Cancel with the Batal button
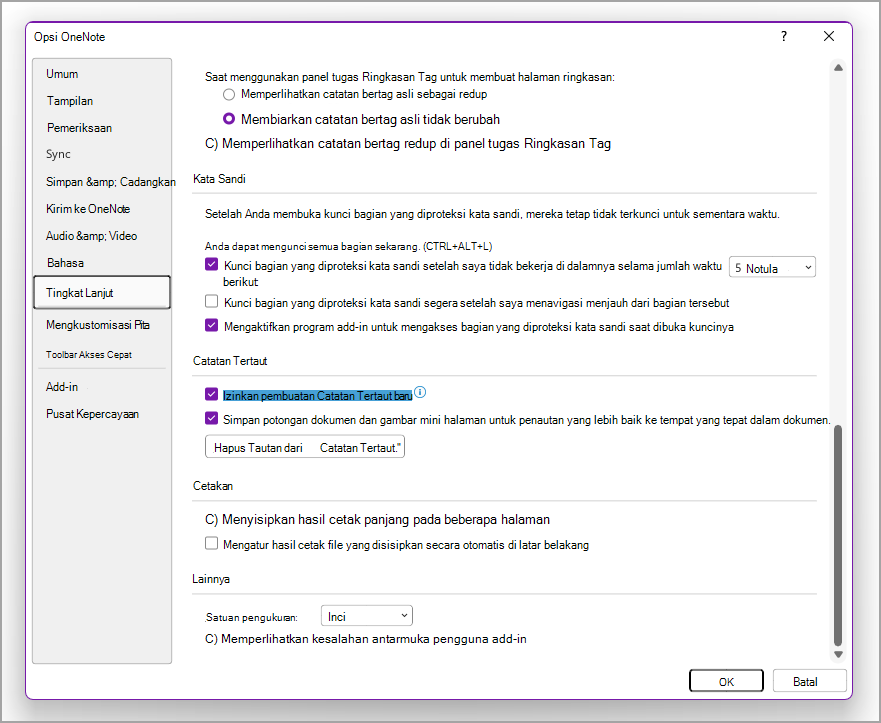The width and height of the screenshot is (881, 723). (x=809, y=681)
